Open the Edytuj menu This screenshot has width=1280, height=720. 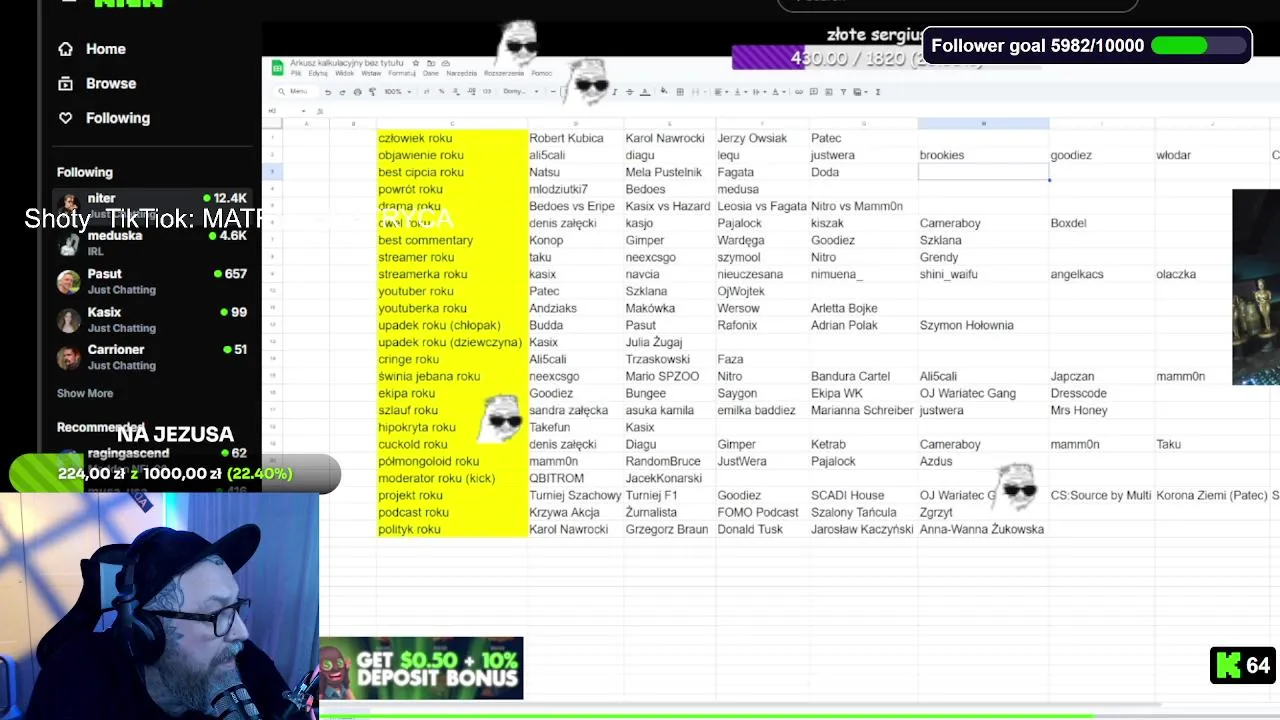(318, 73)
